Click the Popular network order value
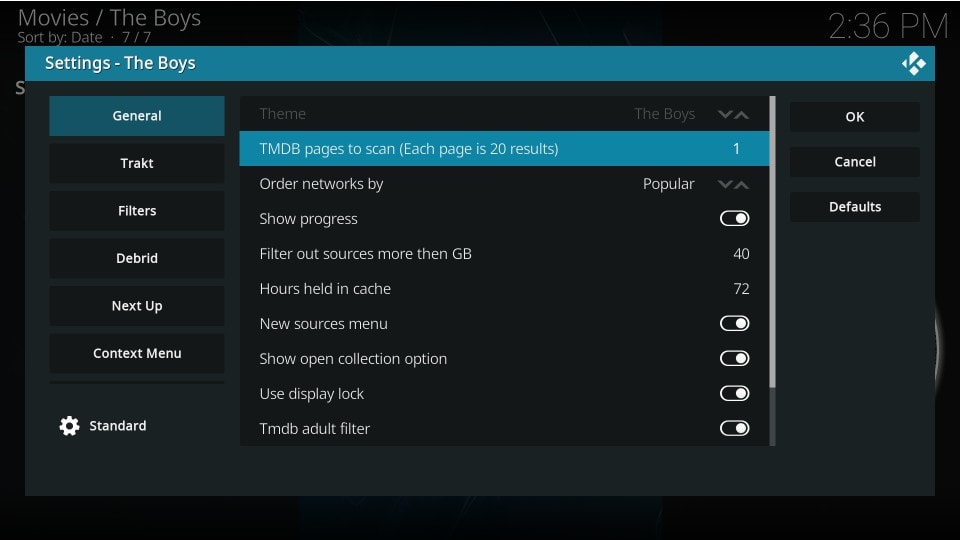This screenshot has width=960, height=540. (x=669, y=184)
